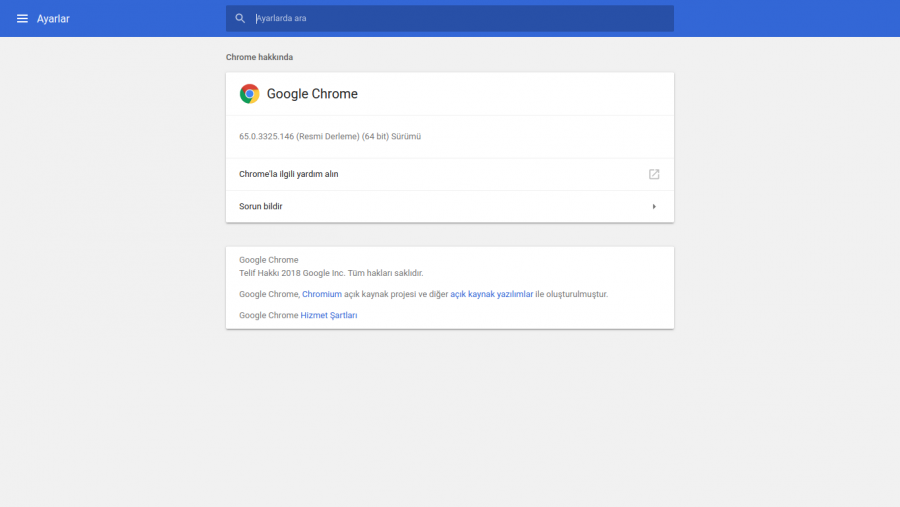Screen dimensions: 900x507
Task: Click the version number 65.0.3325.146
Action: pos(266,136)
